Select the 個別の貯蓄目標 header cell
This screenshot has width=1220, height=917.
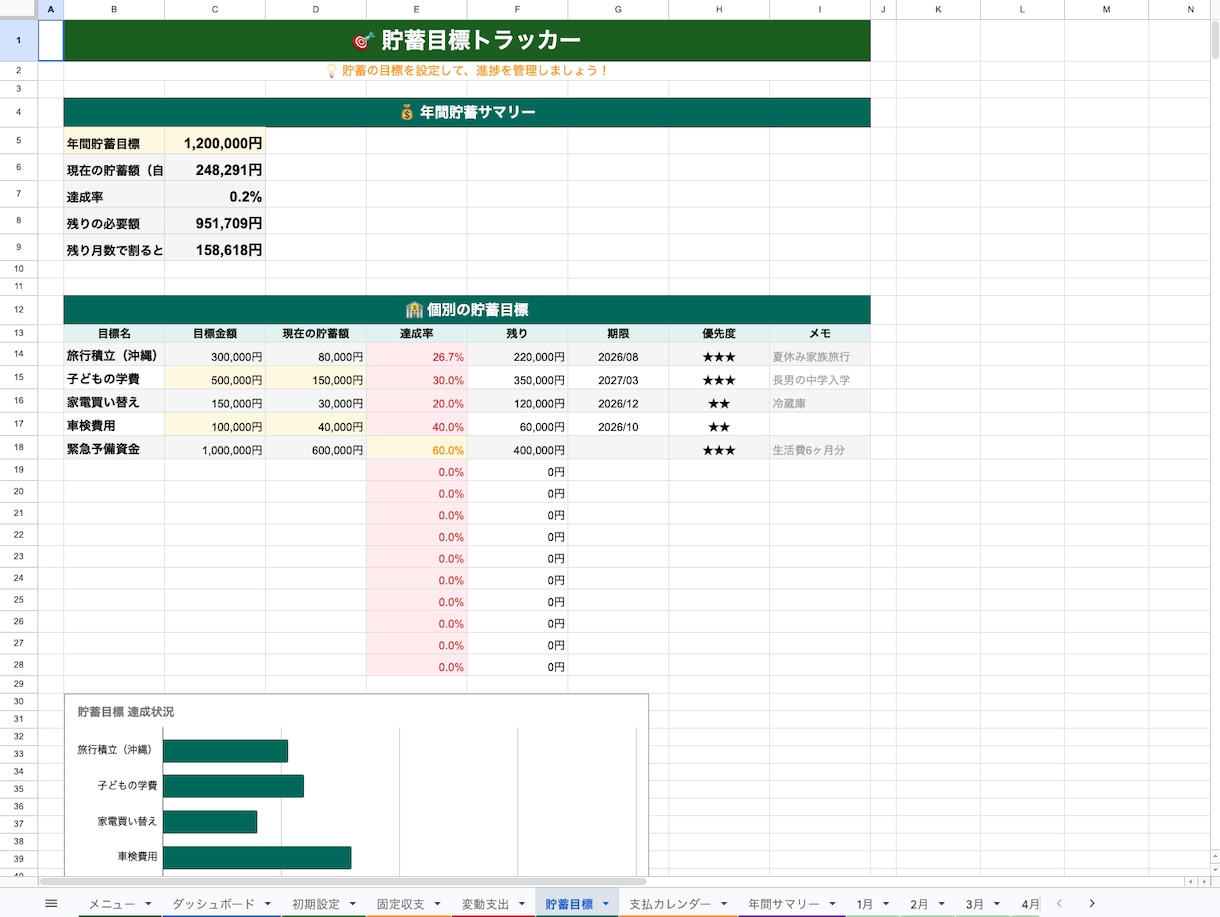pos(467,310)
